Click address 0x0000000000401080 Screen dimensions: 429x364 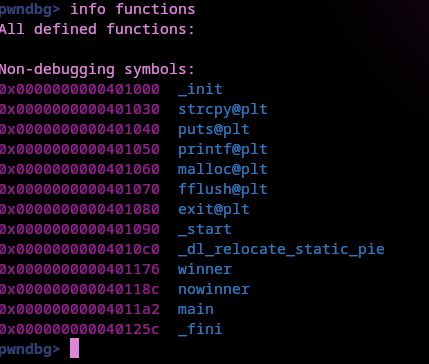click(x=79, y=209)
